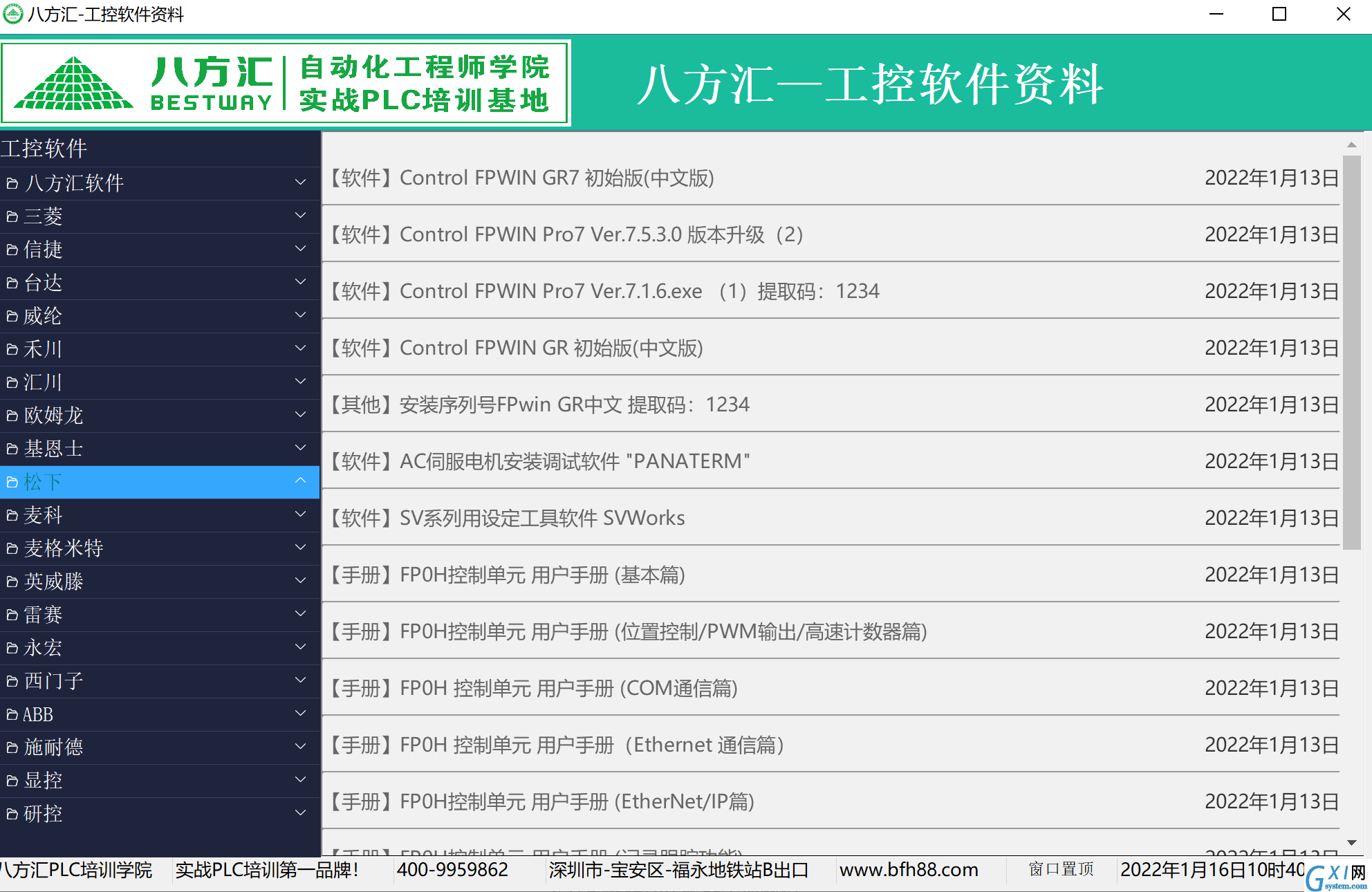Click the folder icon beside 松下
Screen dimensions: 1372x892
12,482
